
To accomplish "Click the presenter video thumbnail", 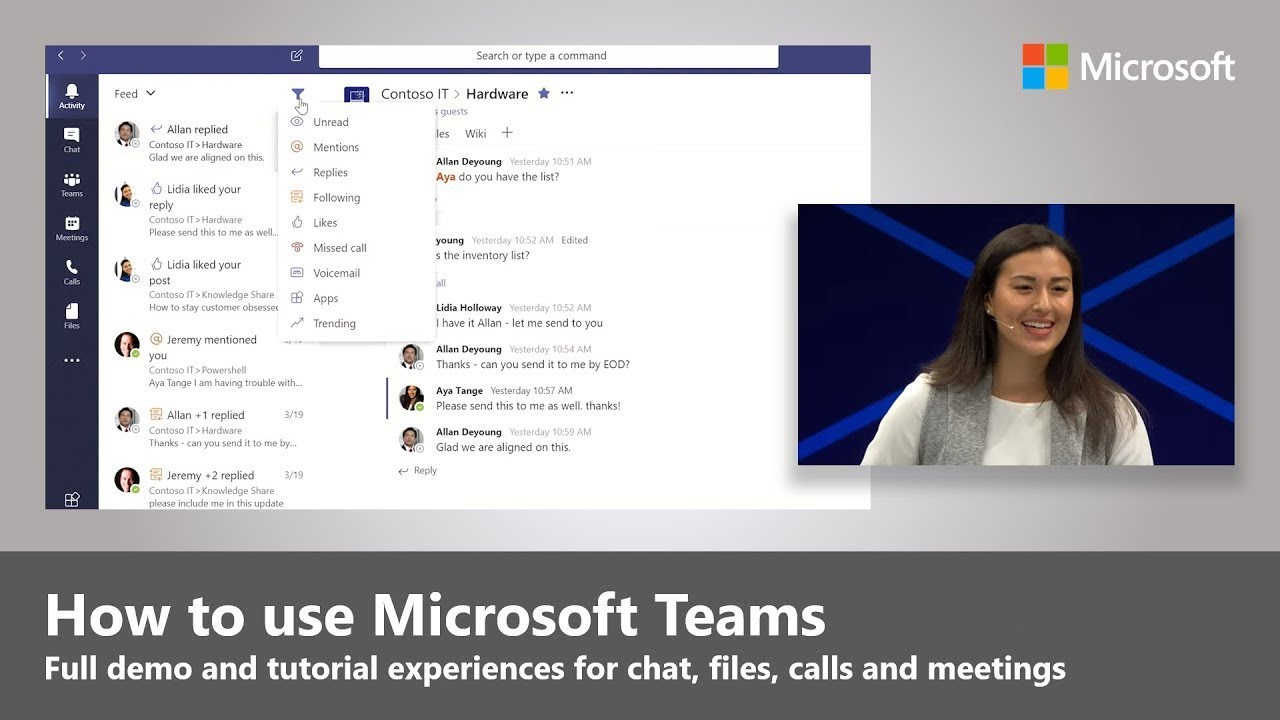I will coord(1016,334).
